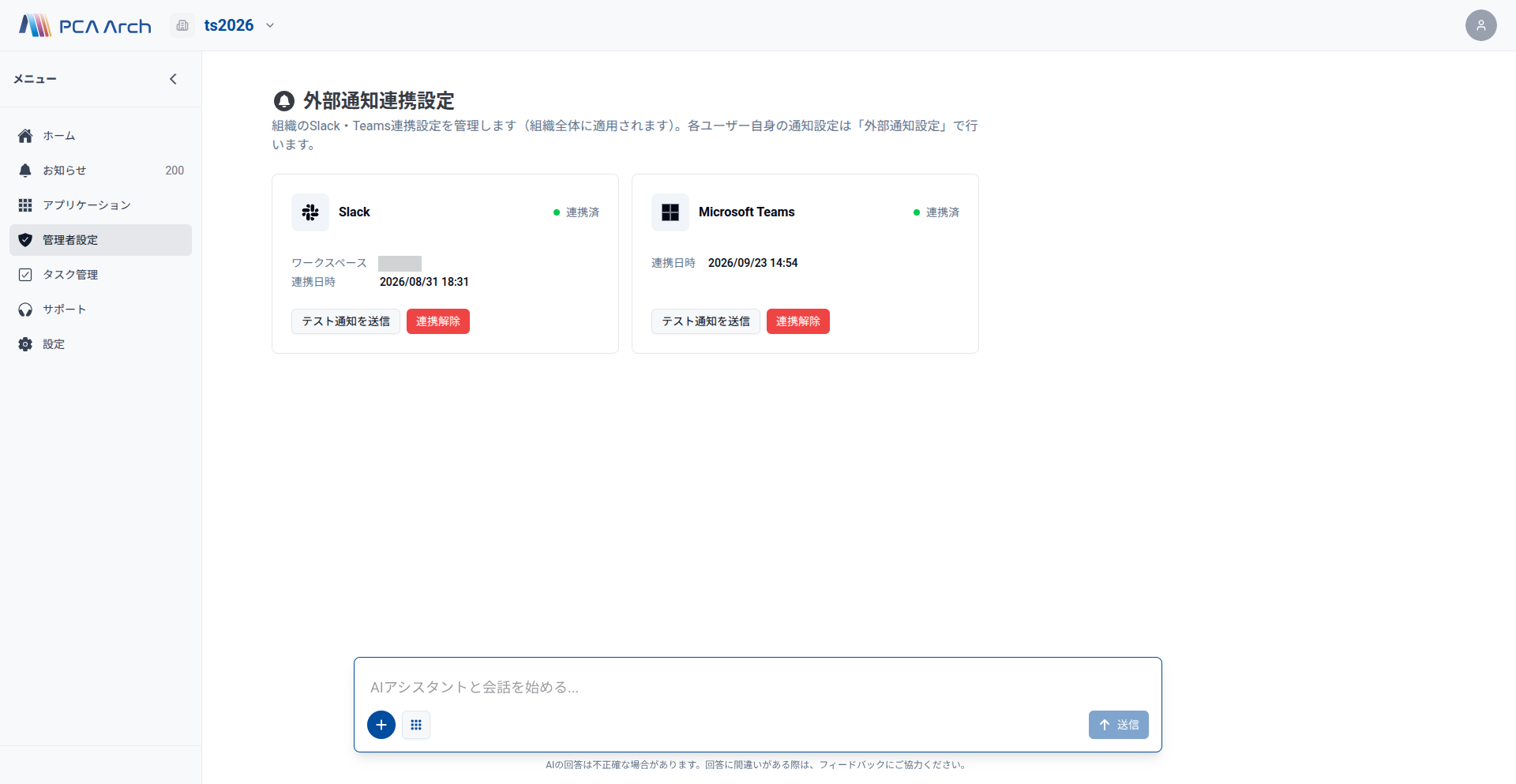Image resolution: width=1516 pixels, height=784 pixels.
Task: Click the Microsoft Teams logo icon
Action: (x=670, y=212)
